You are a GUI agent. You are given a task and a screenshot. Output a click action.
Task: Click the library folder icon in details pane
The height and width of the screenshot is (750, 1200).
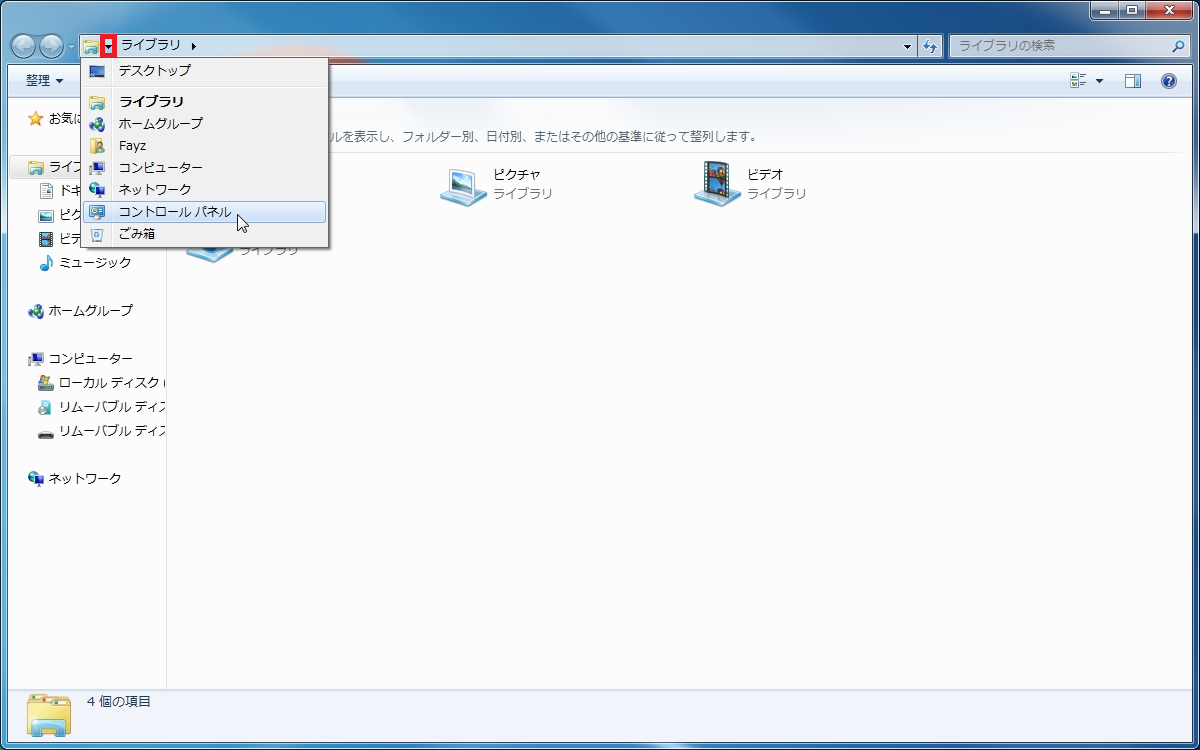[x=49, y=715]
